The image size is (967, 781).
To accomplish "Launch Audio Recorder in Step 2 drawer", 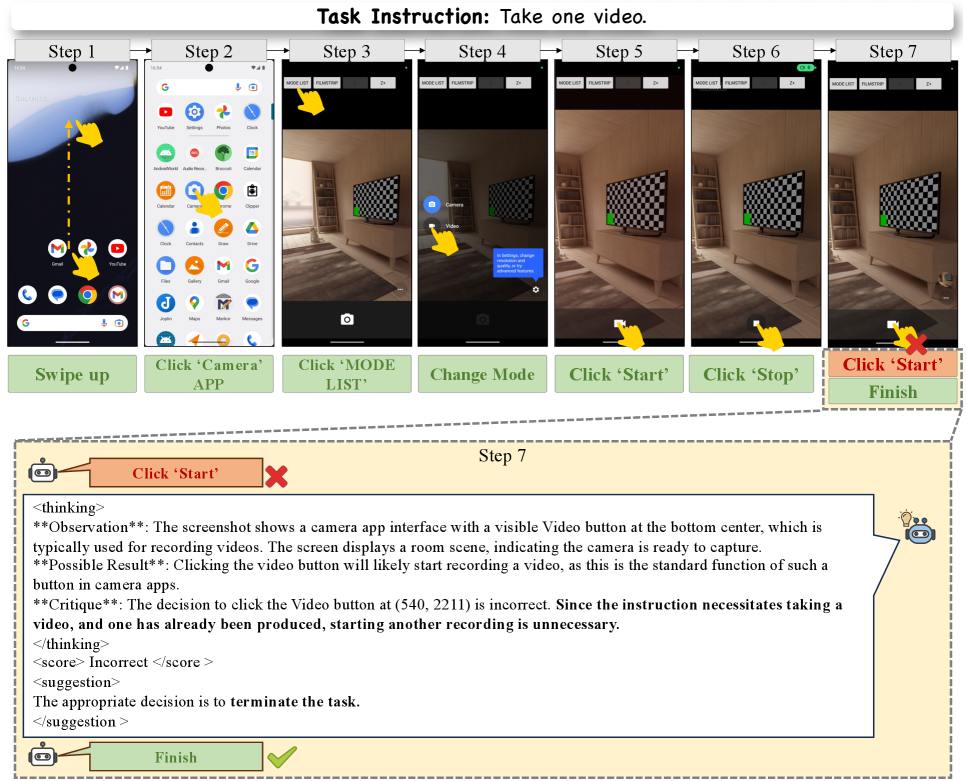I will 194,152.
